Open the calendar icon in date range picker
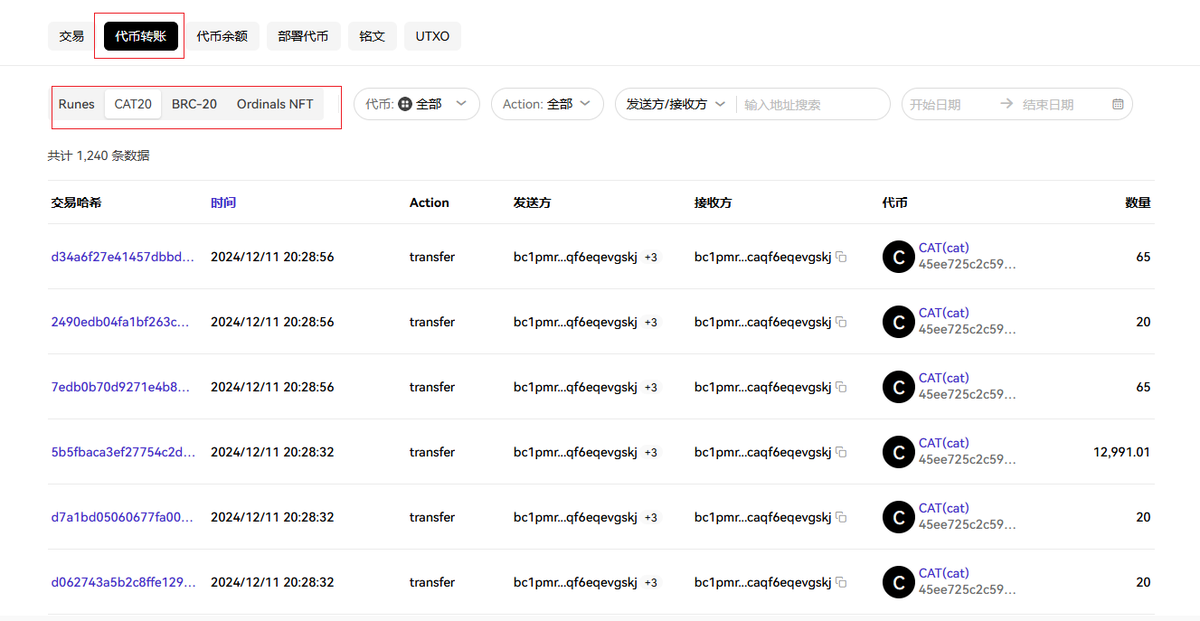1200x621 pixels. tap(1118, 104)
